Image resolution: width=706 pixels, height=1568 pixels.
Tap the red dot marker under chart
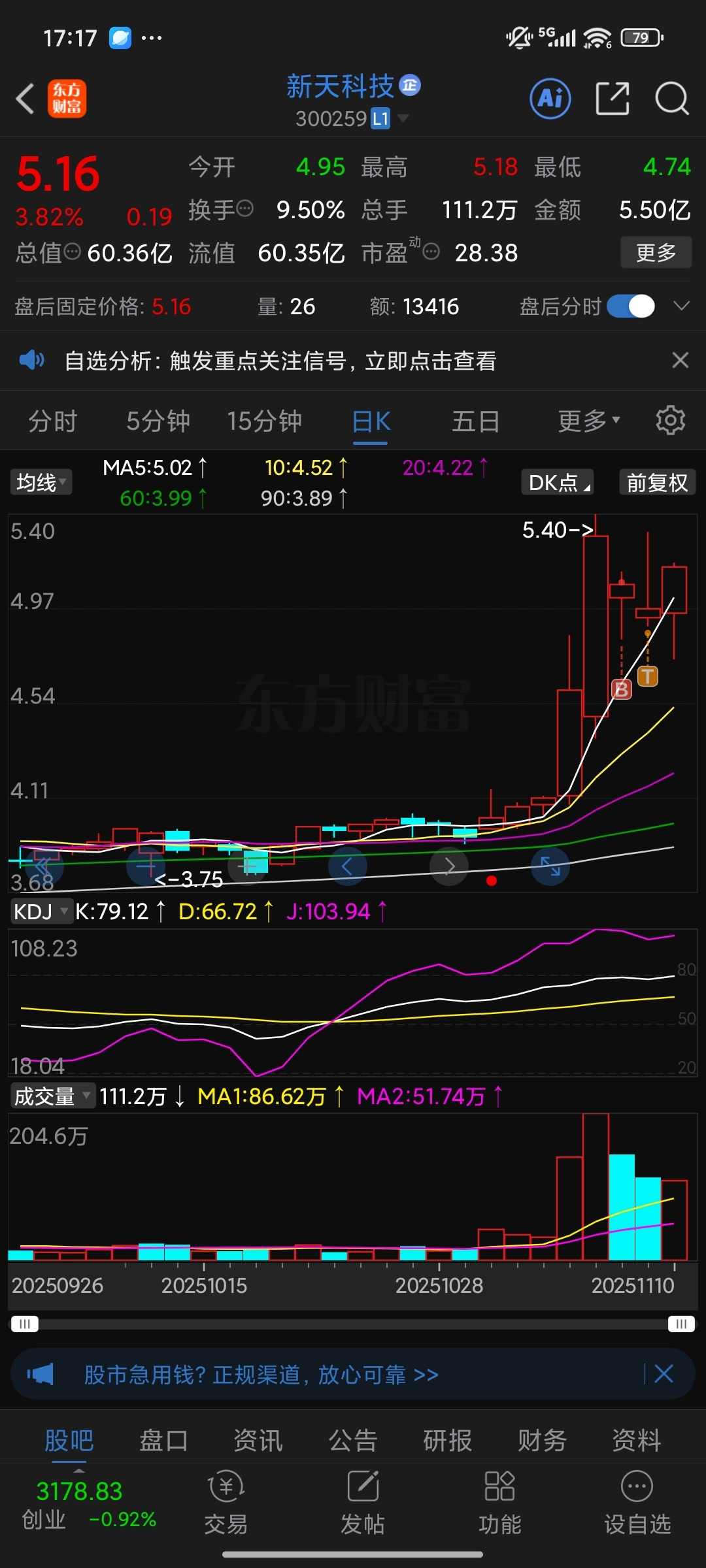coord(492,881)
